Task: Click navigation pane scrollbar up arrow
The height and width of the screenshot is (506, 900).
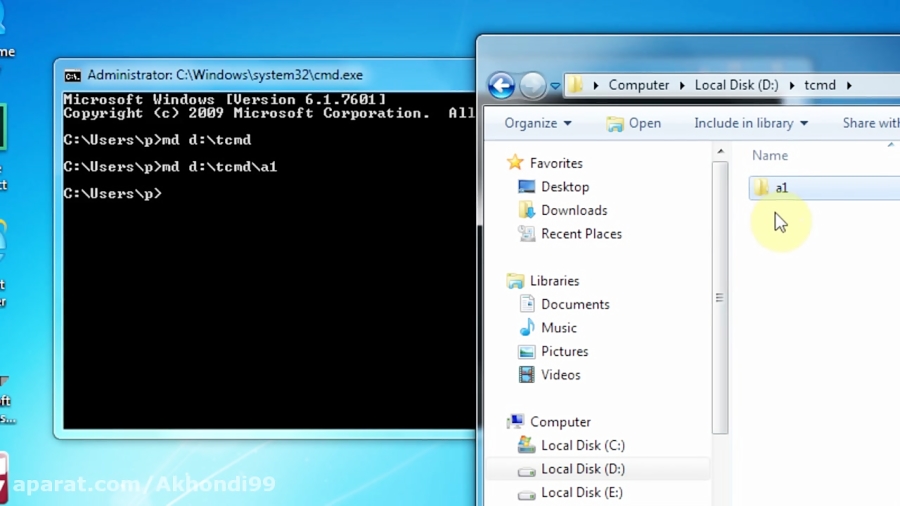Action: 720,151
